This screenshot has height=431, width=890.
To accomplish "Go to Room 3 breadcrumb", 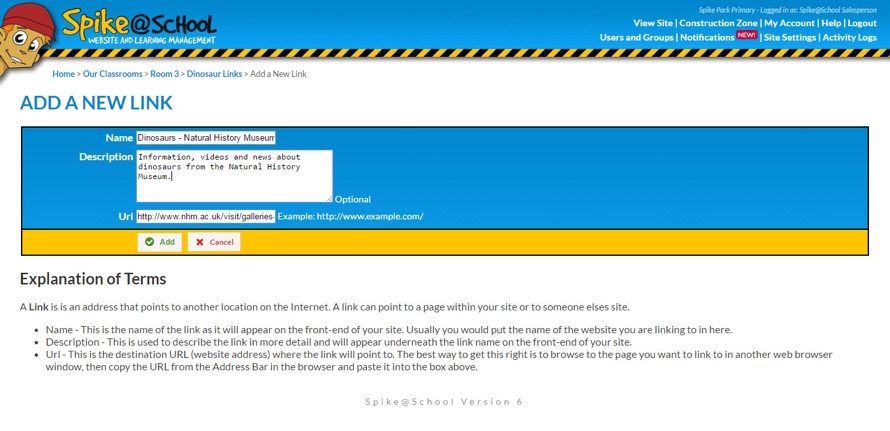I will pos(165,74).
